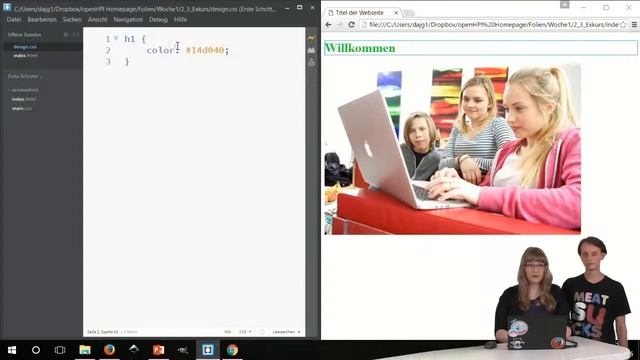Viewport: 640px width, 360px height.
Task: Open File Explorer from taskbar
Action: (x=85, y=350)
